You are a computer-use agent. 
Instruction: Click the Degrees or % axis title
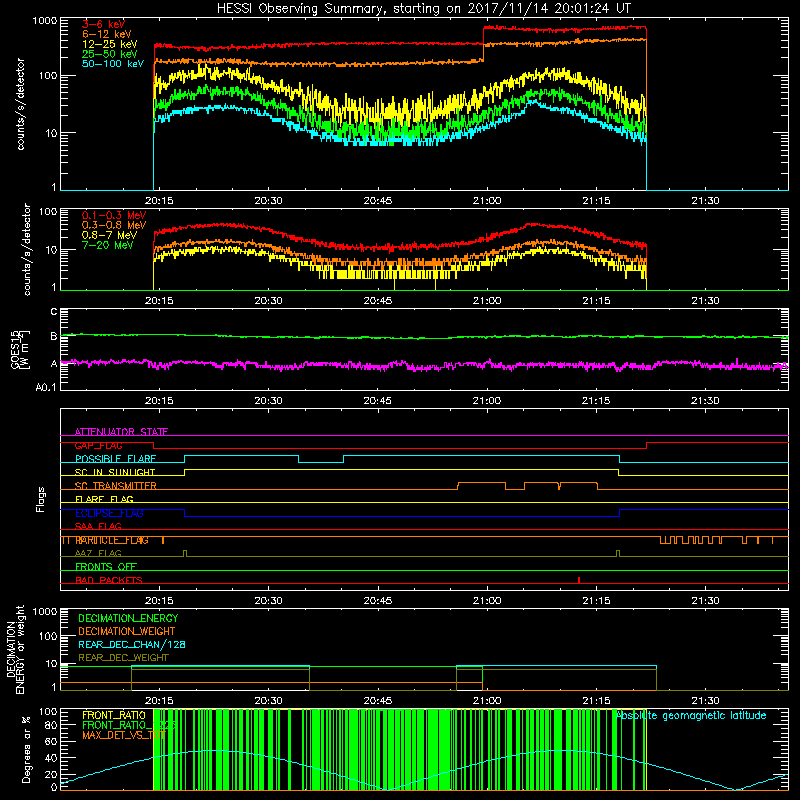(27, 749)
